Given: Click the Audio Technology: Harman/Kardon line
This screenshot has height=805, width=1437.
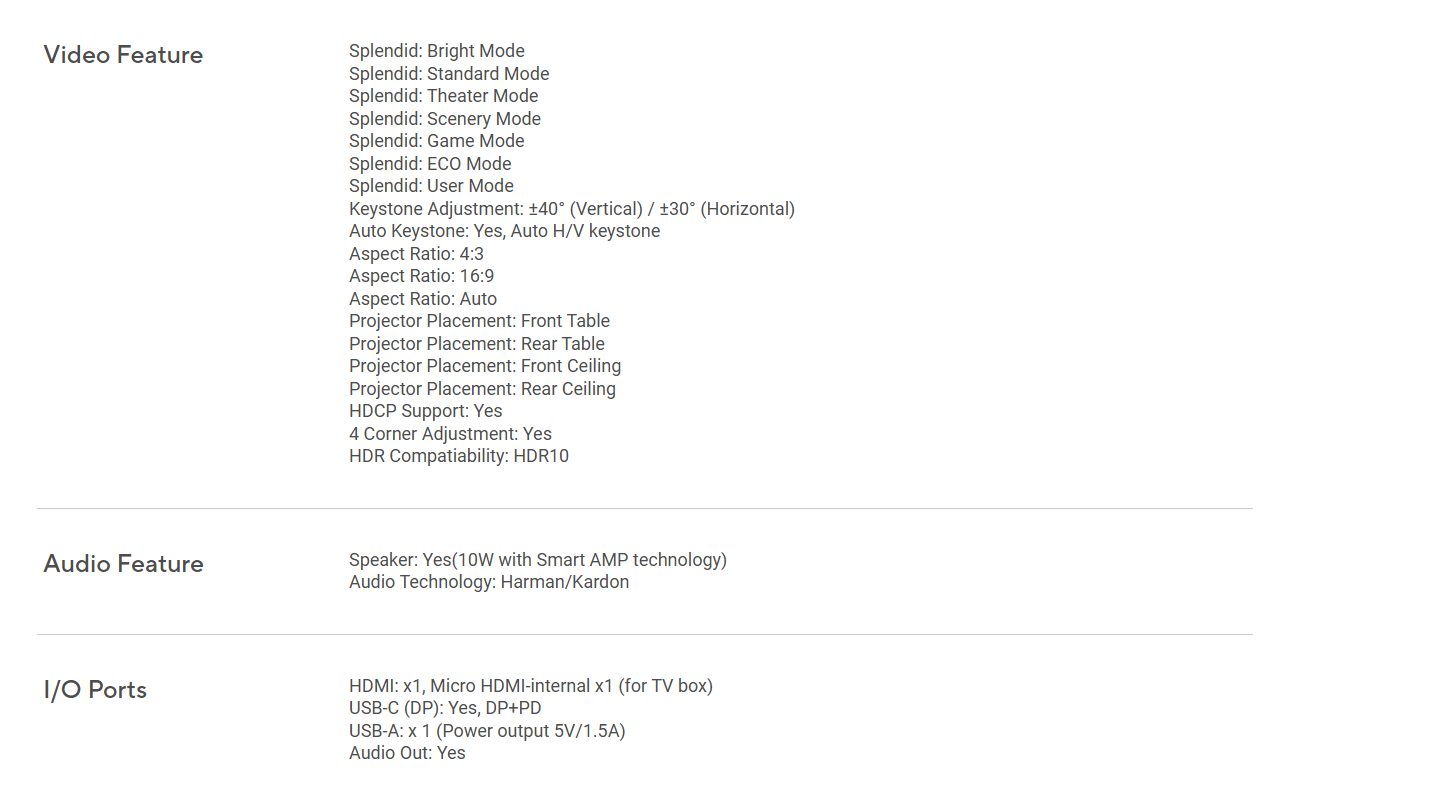Looking at the screenshot, I should [489, 582].
